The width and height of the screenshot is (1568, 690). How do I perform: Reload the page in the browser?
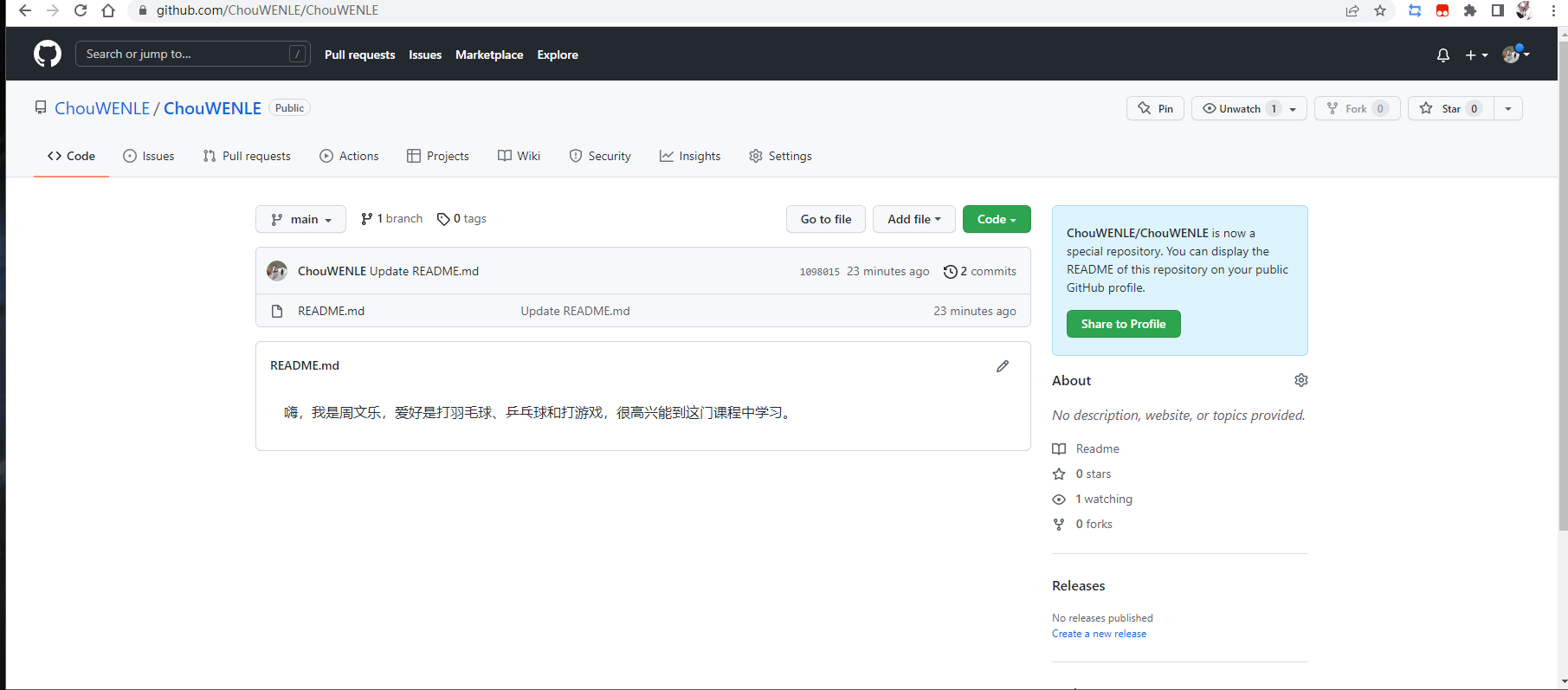pos(81,10)
